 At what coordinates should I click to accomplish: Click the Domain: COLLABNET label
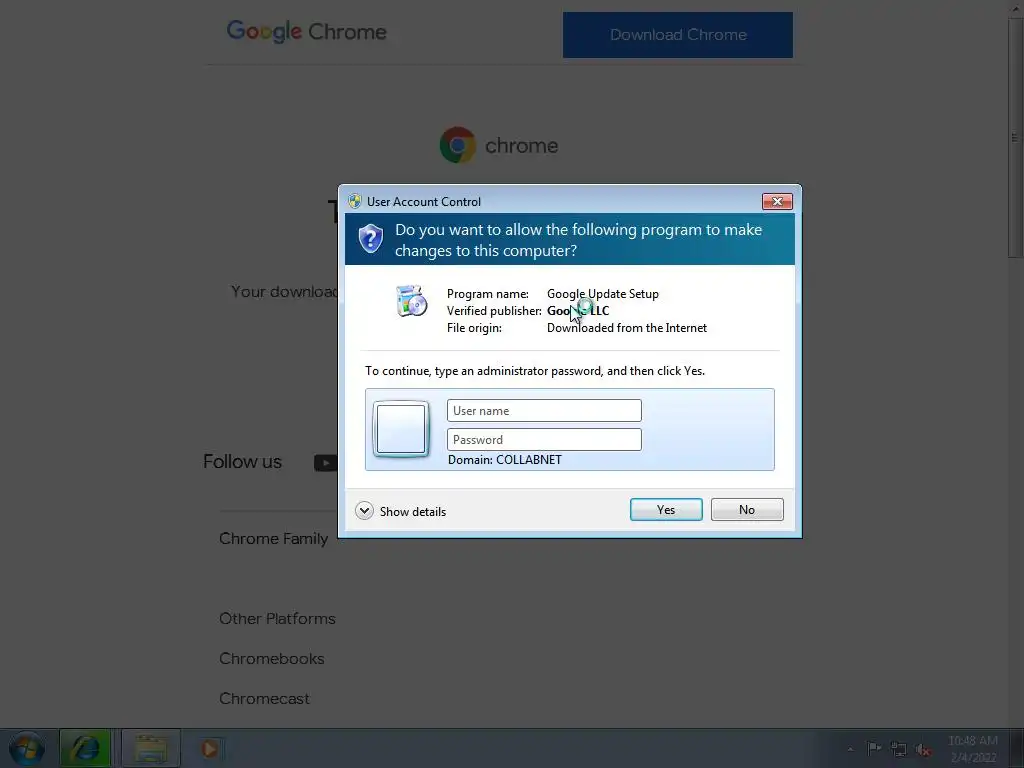point(505,460)
